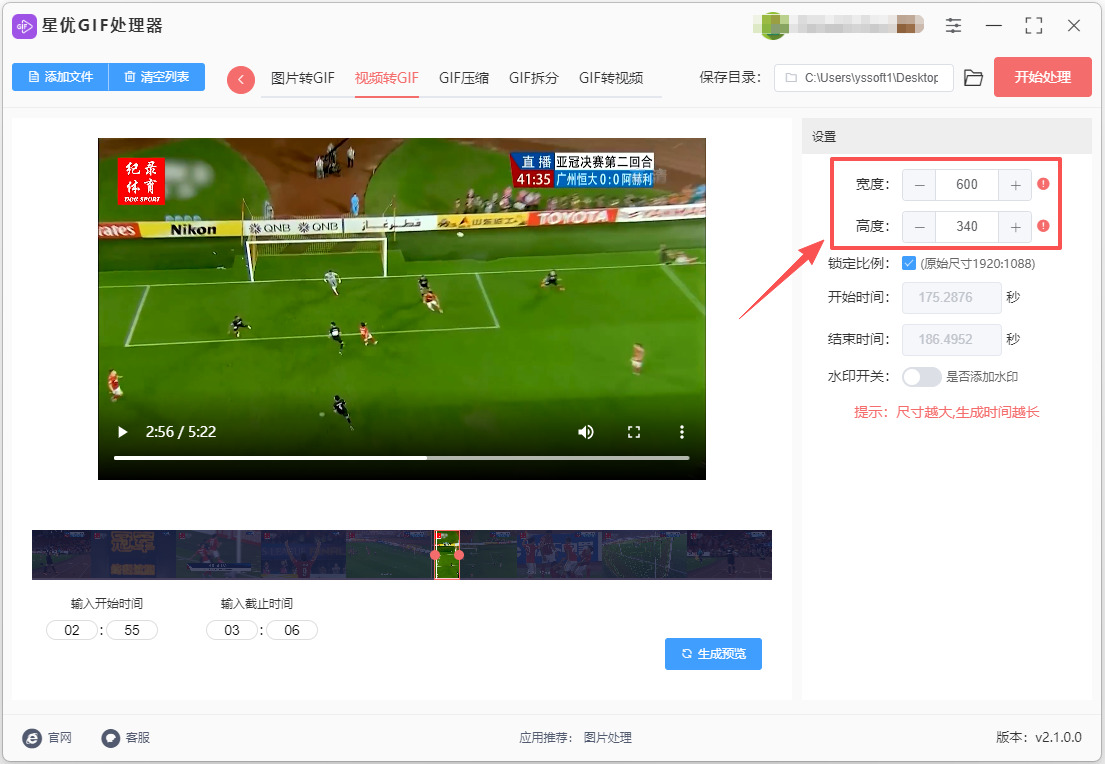
Task: Click the warning icon beside width field
Action: pyautogui.click(x=1044, y=184)
